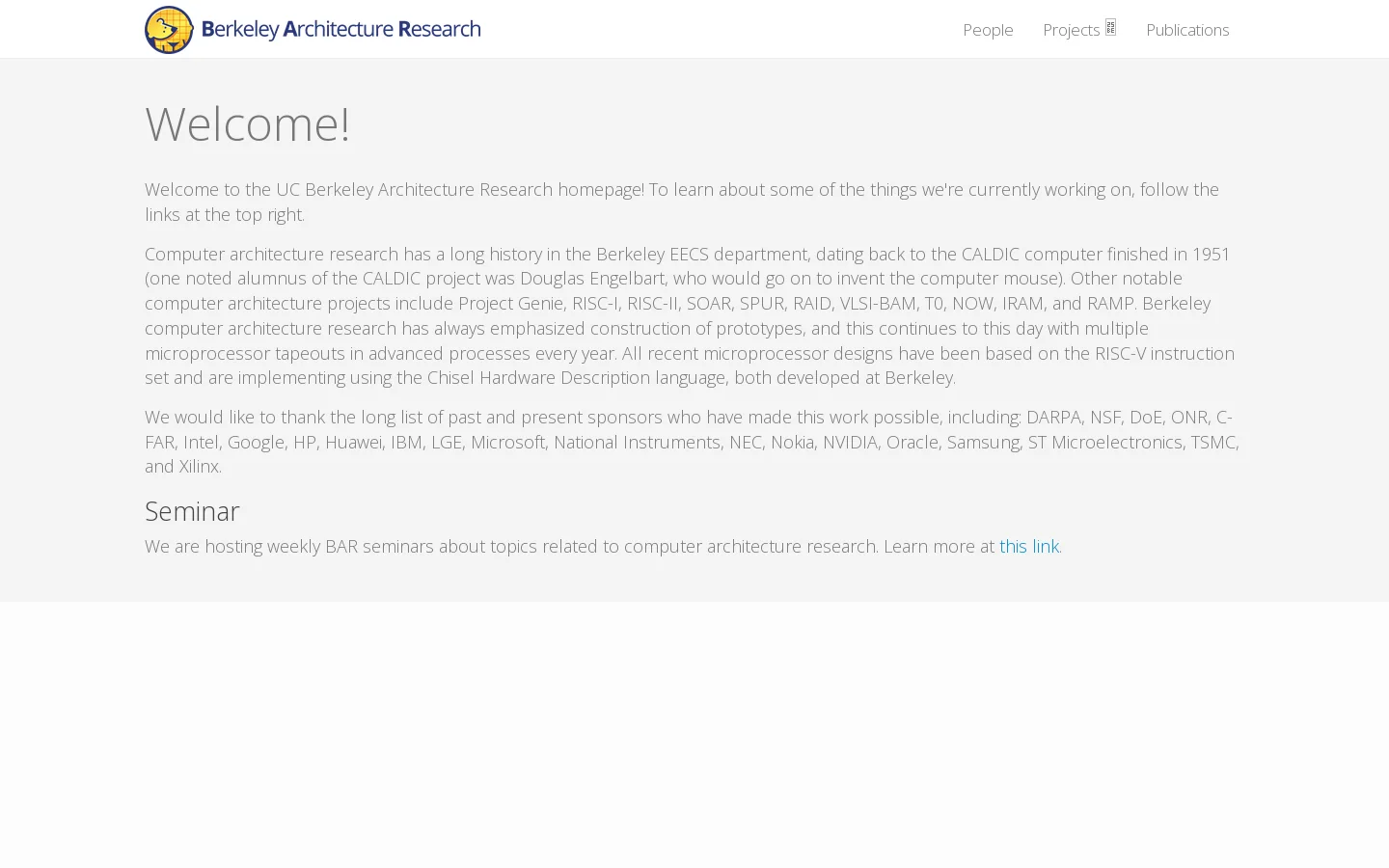Click the 'Welcome!' heading
Screen dimensions: 1389x868
pyautogui.click(x=247, y=123)
